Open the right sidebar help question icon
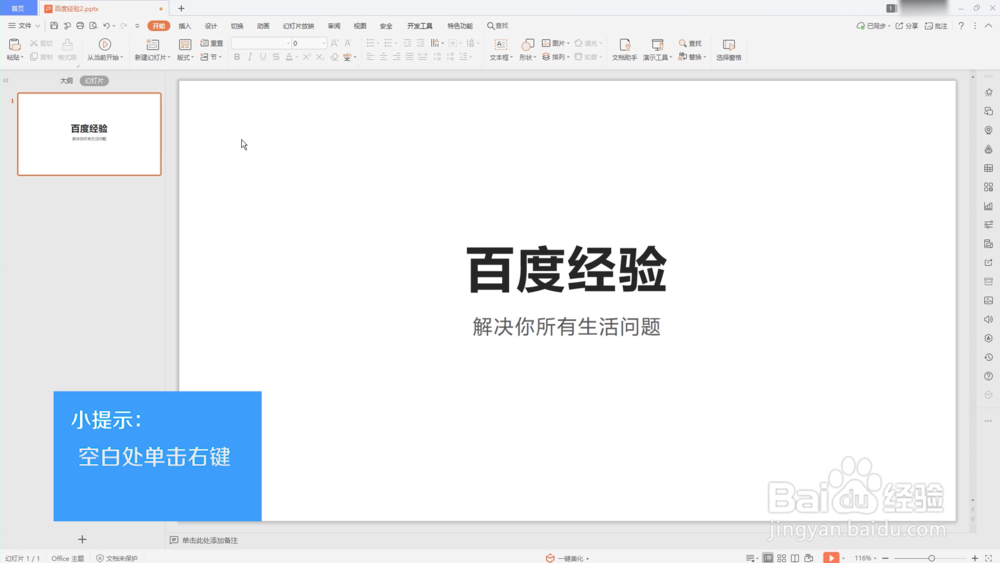 click(x=989, y=376)
